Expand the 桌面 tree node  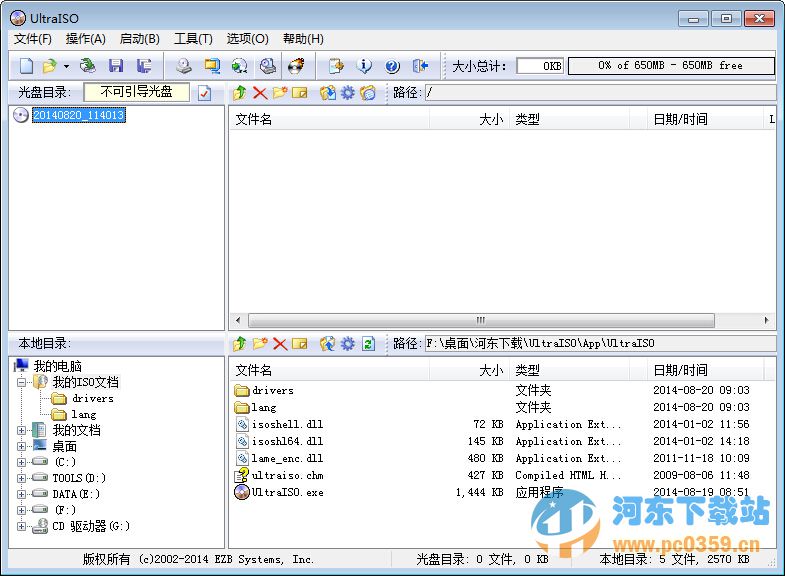click(22, 446)
